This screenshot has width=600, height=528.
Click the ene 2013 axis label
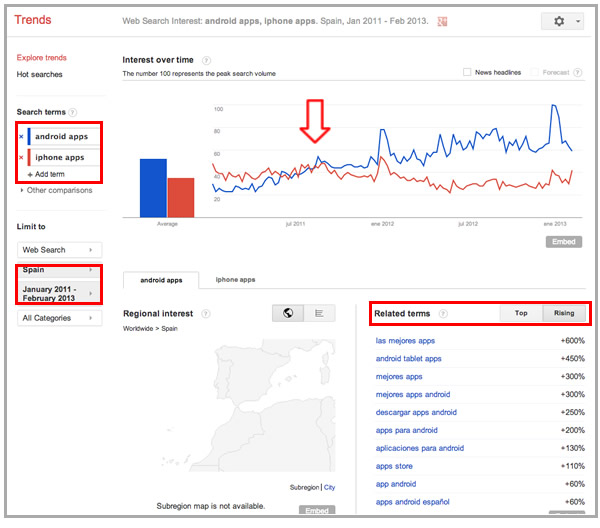555,224
